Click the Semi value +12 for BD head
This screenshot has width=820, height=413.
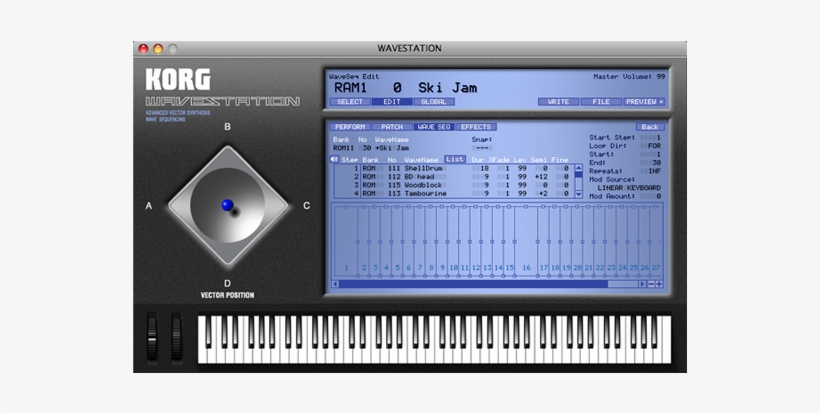point(541,177)
